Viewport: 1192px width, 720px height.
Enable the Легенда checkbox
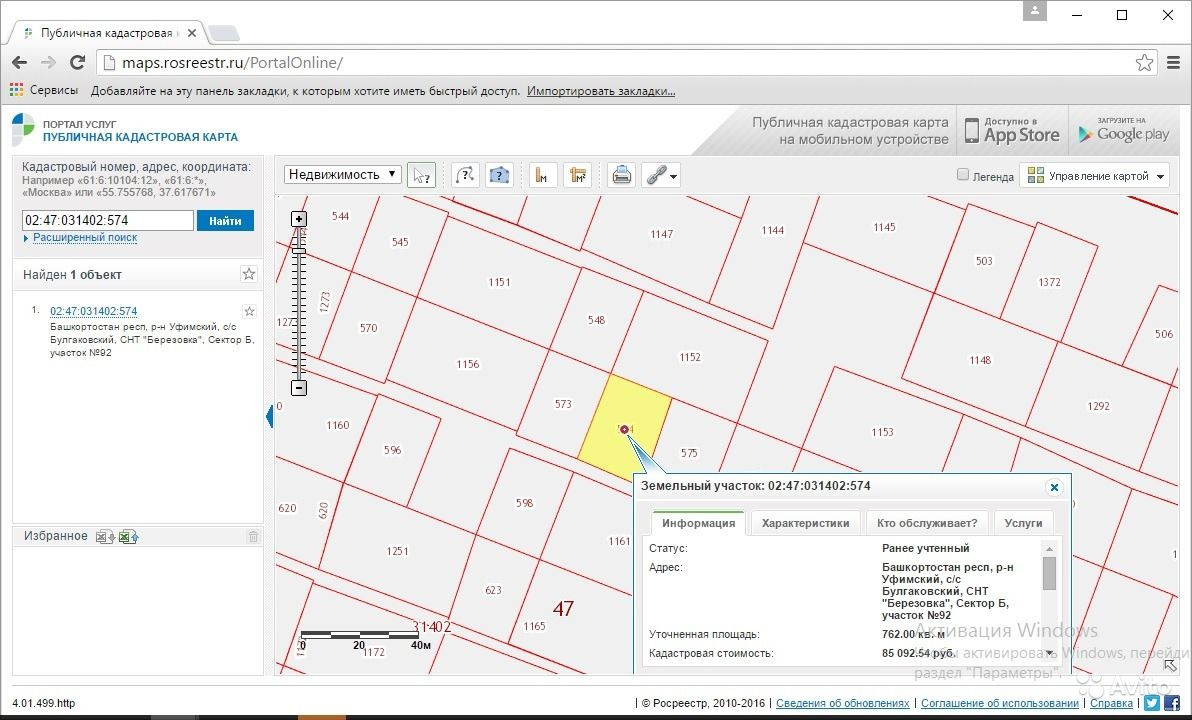coord(963,175)
